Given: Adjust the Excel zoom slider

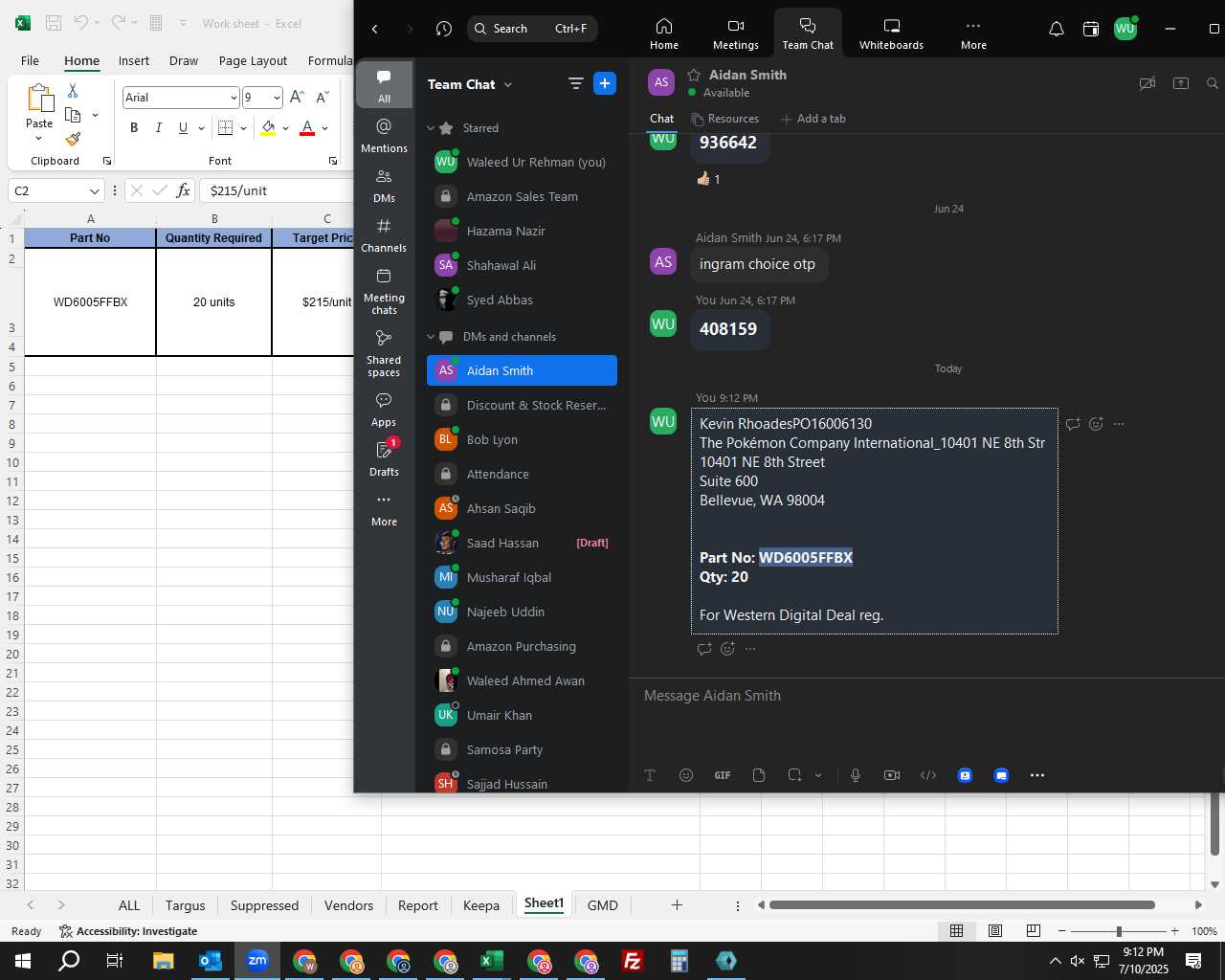Looking at the screenshot, I should [1118, 931].
